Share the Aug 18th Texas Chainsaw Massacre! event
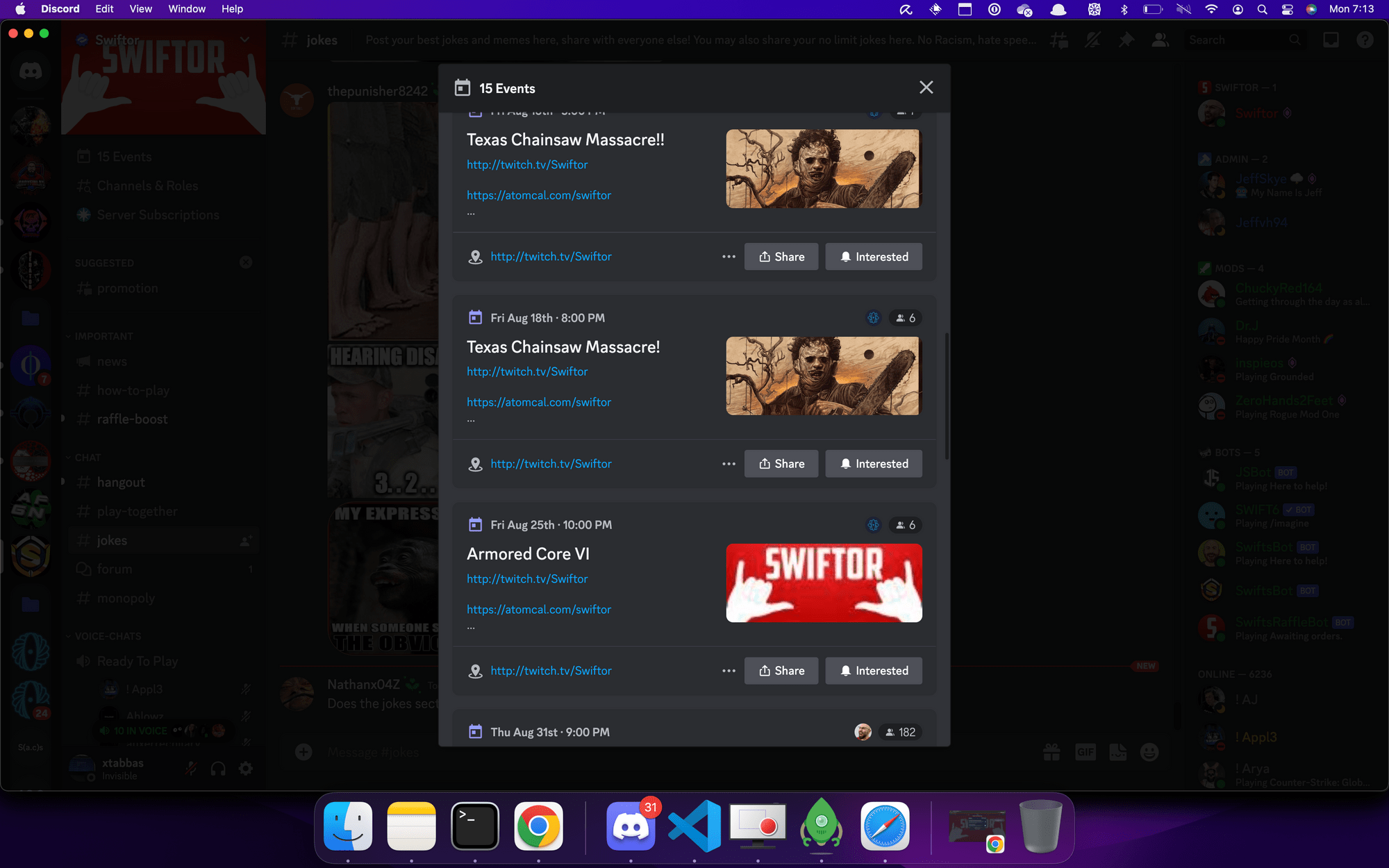Image resolution: width=1389 pixels, height=868 pixels. pos(781,464)
